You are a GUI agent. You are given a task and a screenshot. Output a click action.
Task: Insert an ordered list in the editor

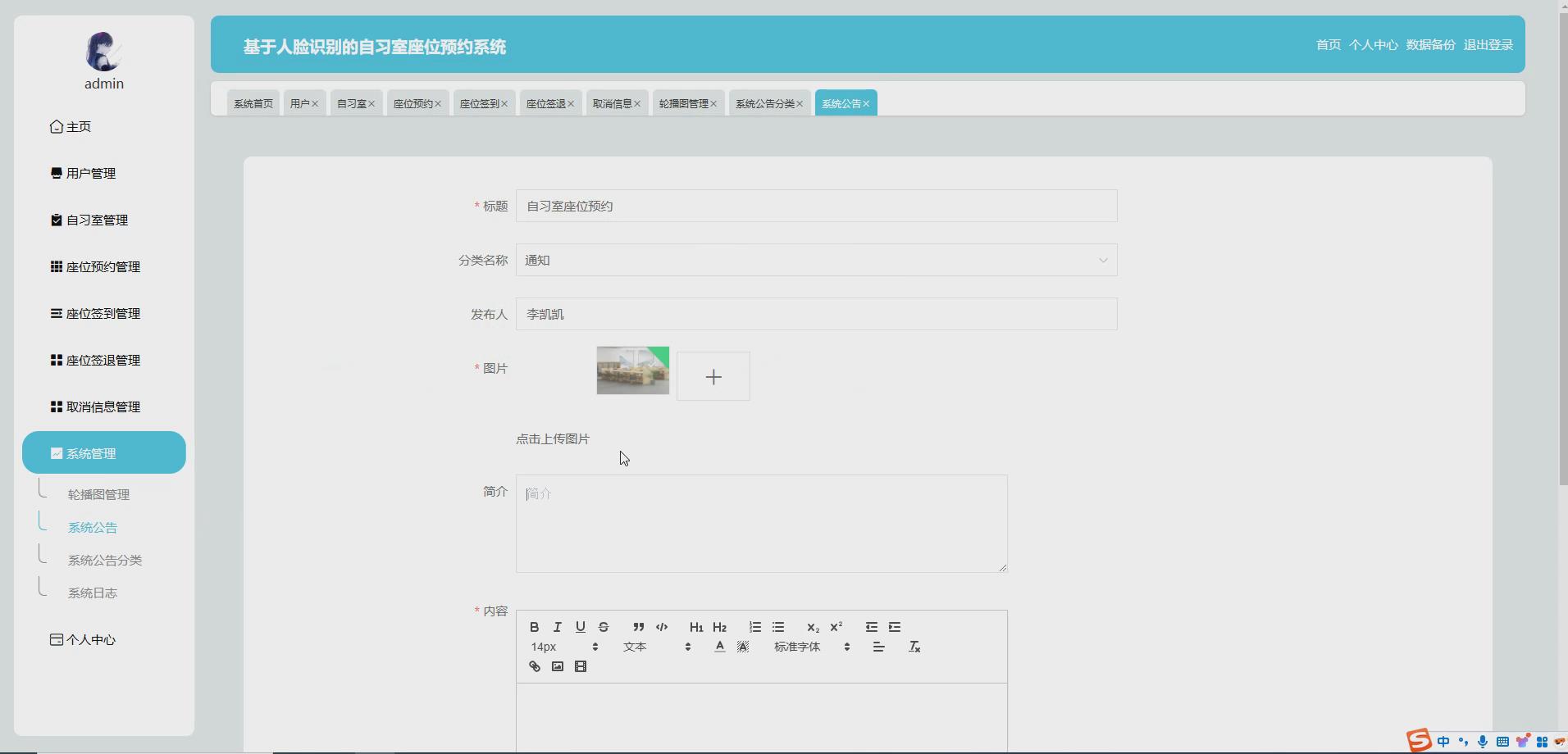pyautogui.click(x=754, y=627)
